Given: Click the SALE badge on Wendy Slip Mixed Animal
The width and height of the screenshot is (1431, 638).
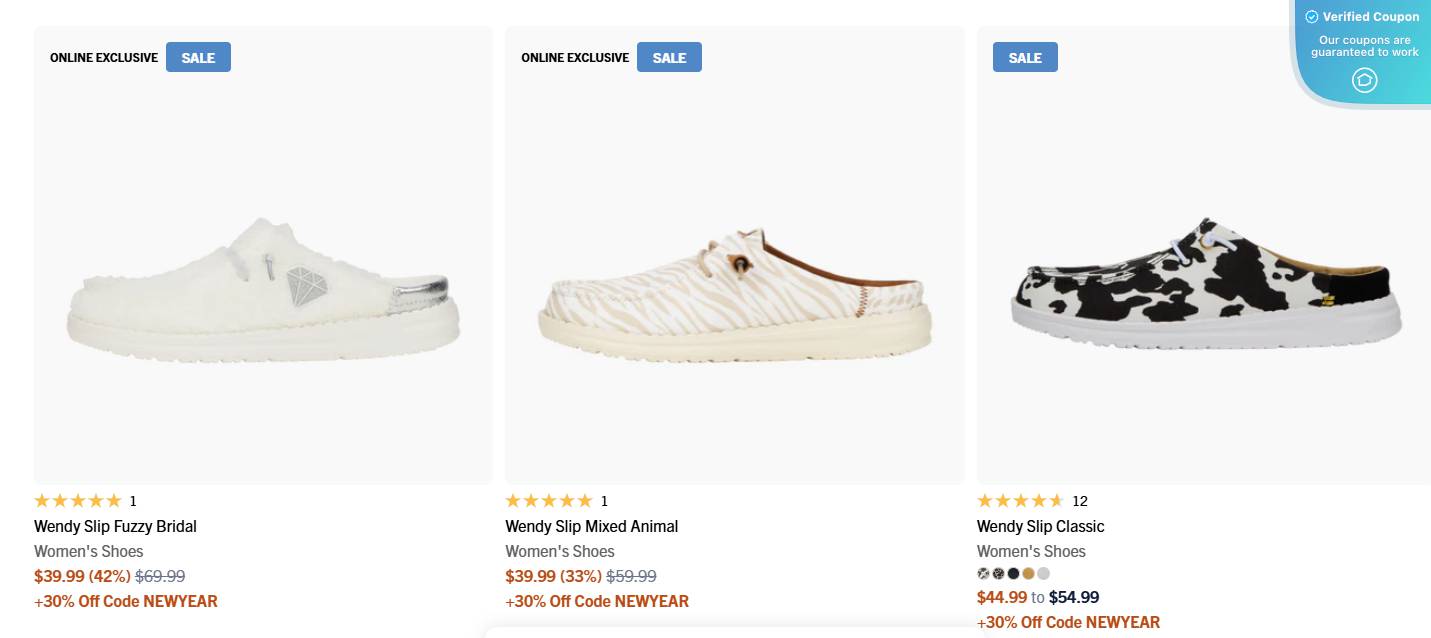Looking at the screenshot, I should (x=668, y=57).
